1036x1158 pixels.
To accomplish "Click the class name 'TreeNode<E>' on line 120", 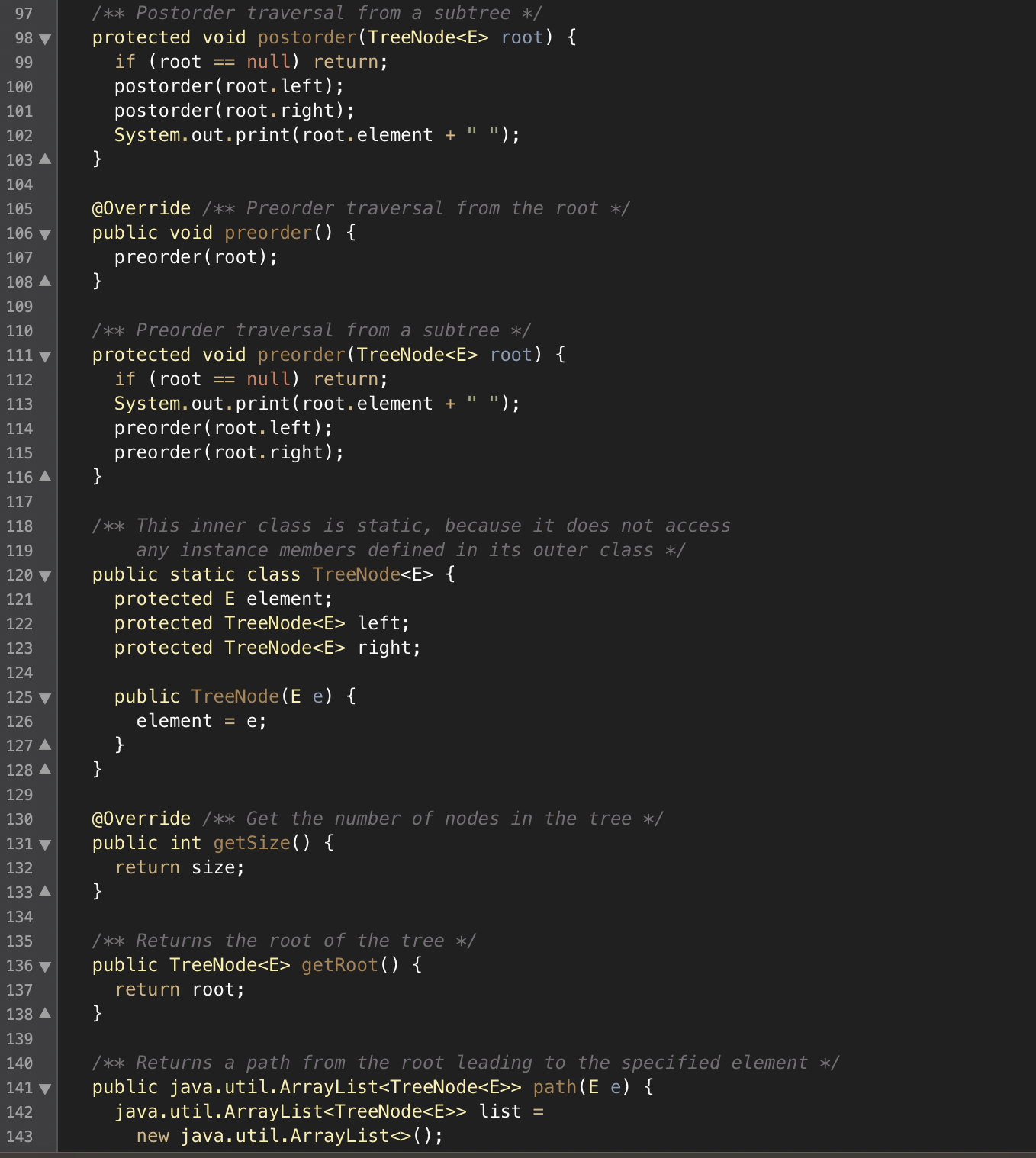I will [x=372, y=574].
